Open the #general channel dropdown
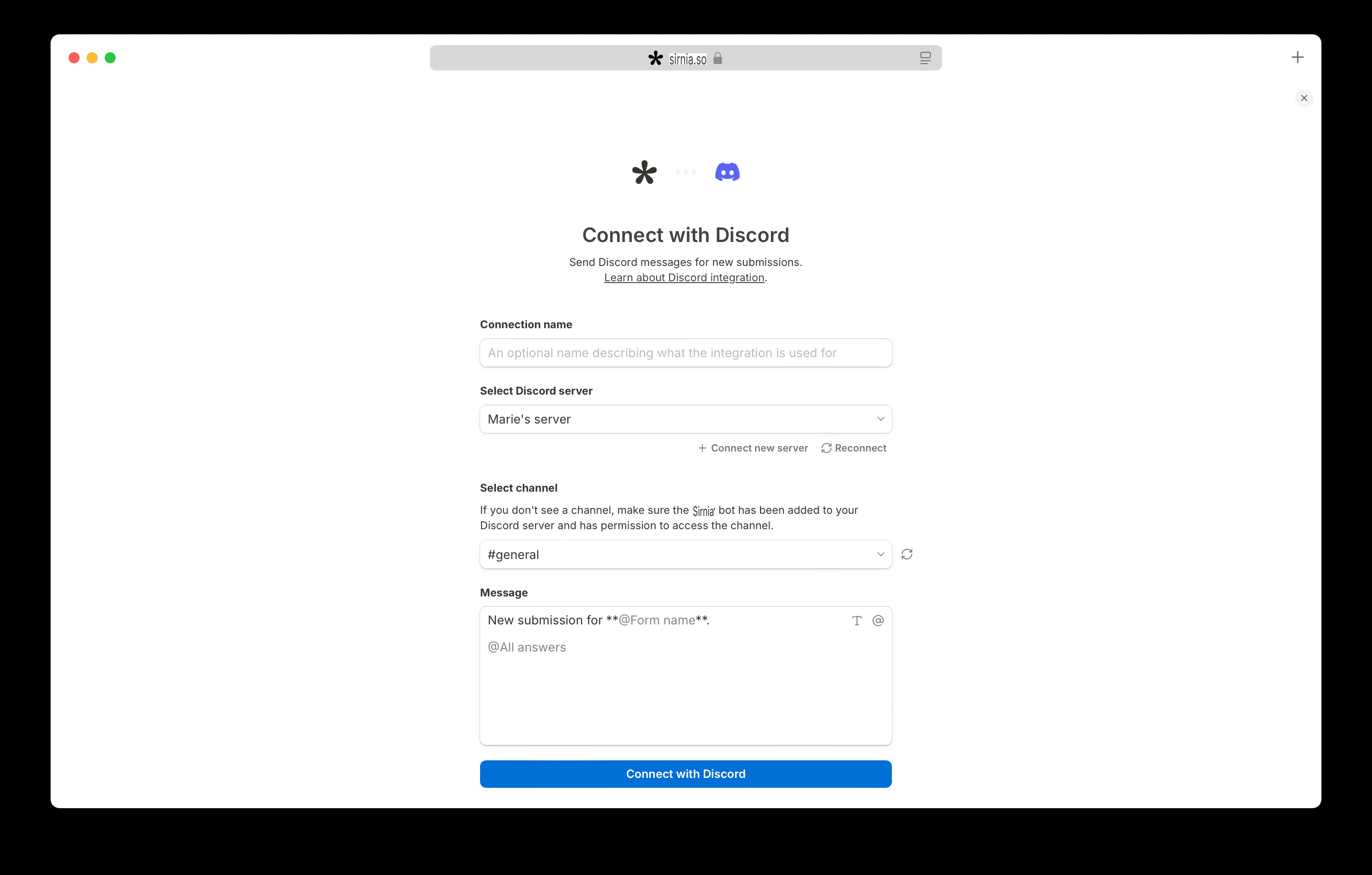 tap(686, 554)
